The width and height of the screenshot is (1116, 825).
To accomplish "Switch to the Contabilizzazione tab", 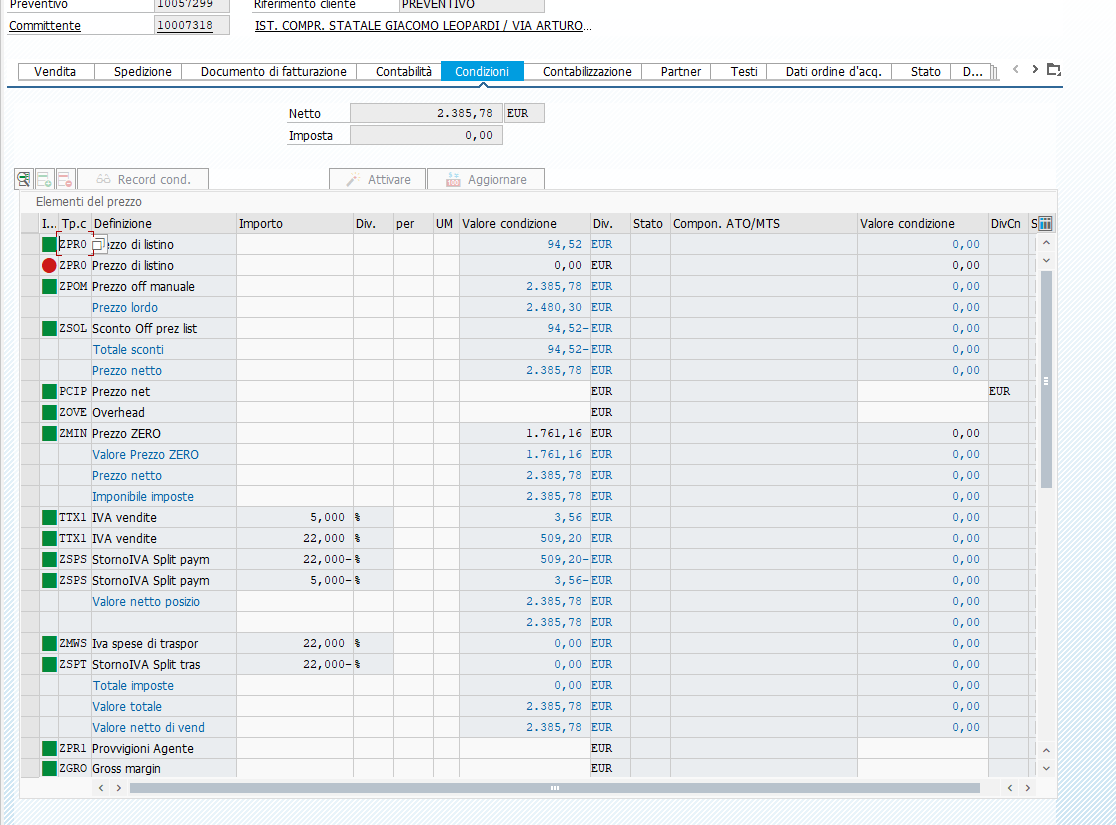I will pos(587,72).
